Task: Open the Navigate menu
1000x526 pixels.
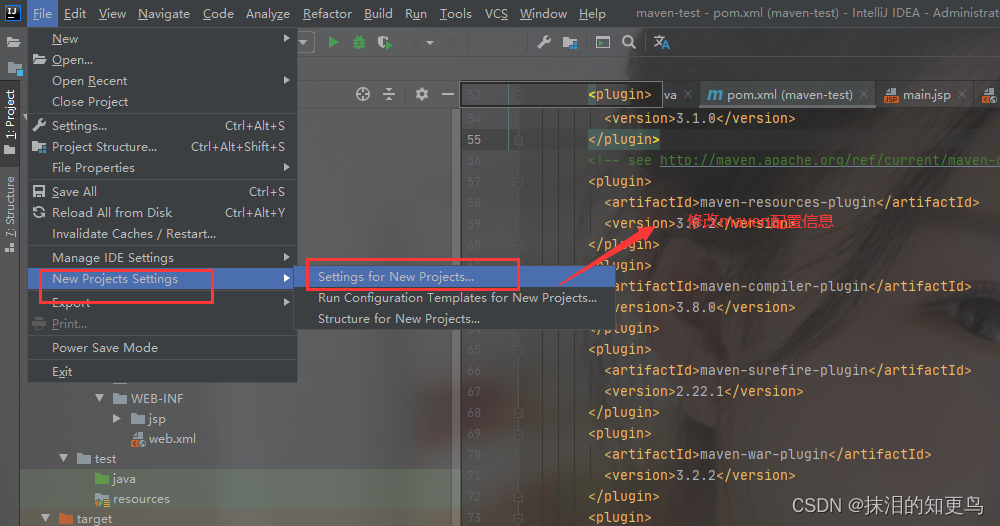Action: point(164,13)
